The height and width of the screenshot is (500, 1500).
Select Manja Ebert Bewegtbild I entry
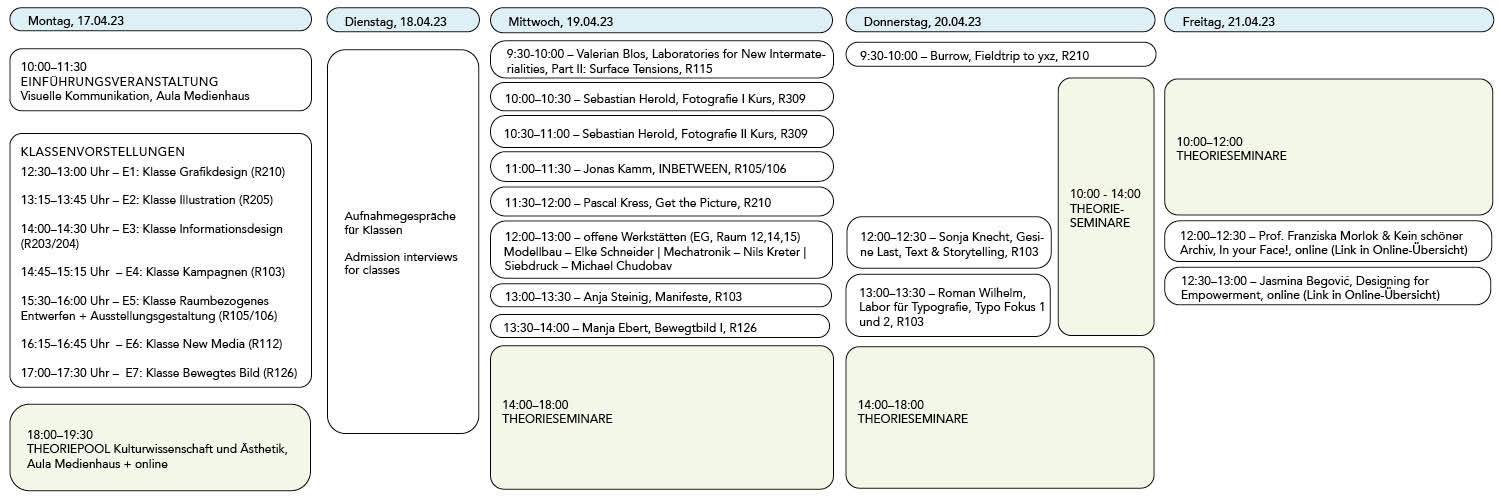(x=661, y=326)
